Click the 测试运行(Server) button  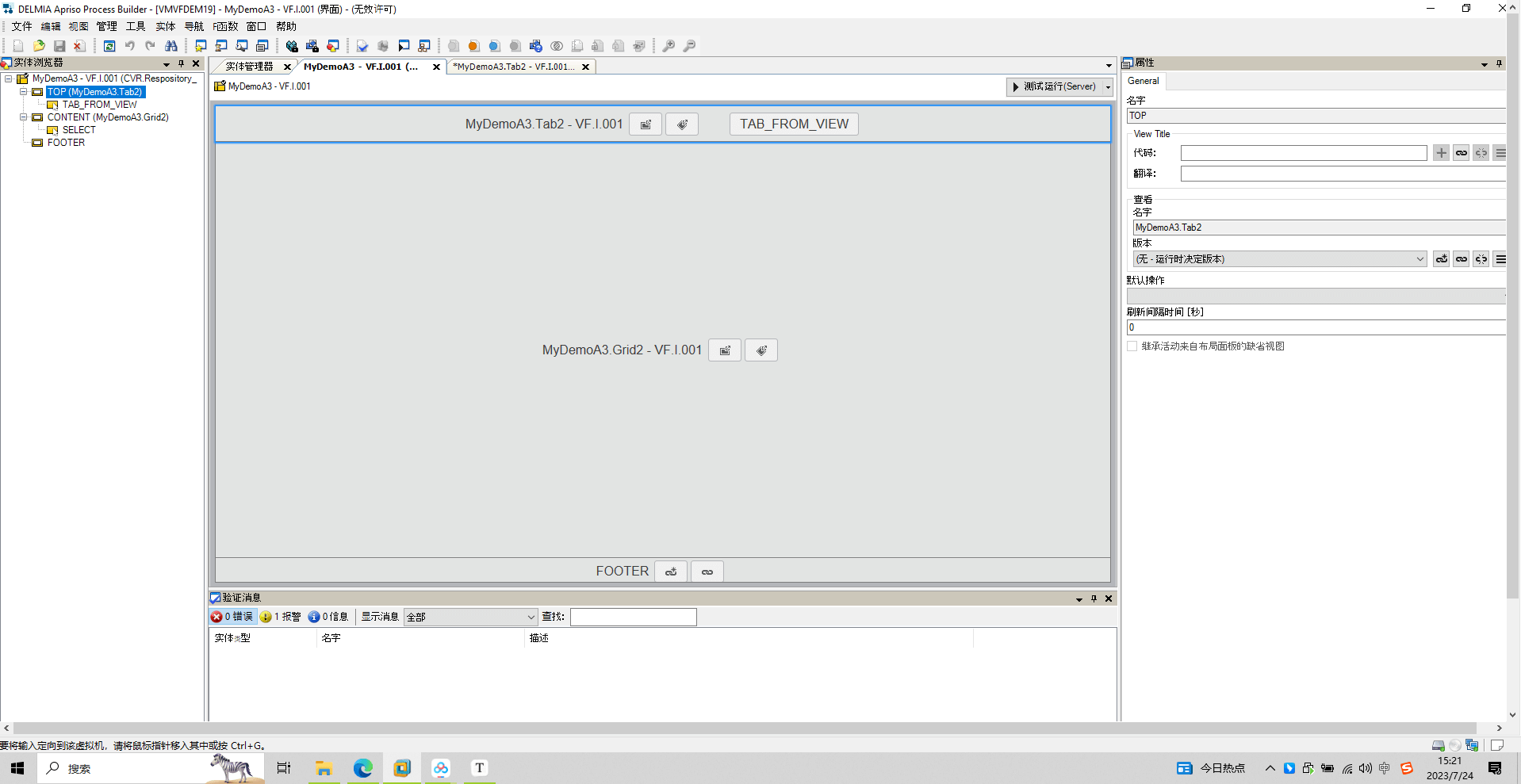(x=1053, y=87)
